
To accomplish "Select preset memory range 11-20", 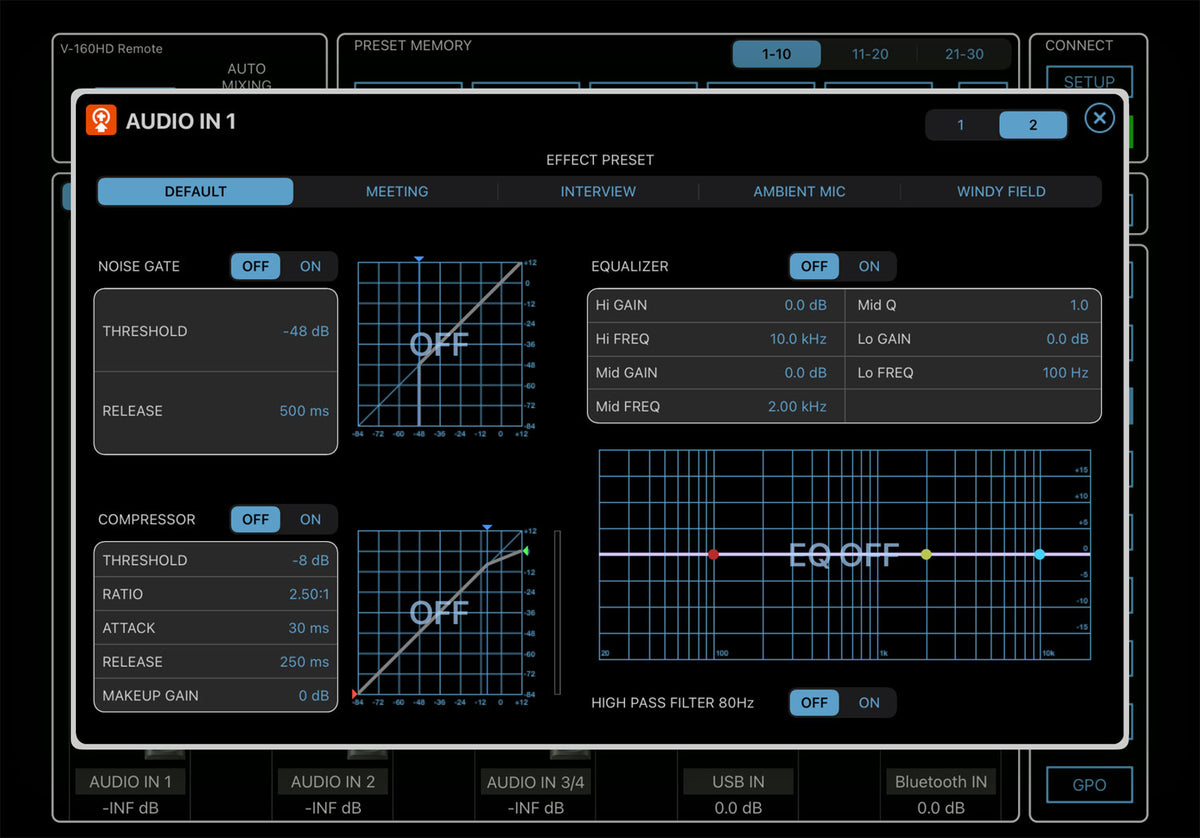I will click(x=869, y=54).
